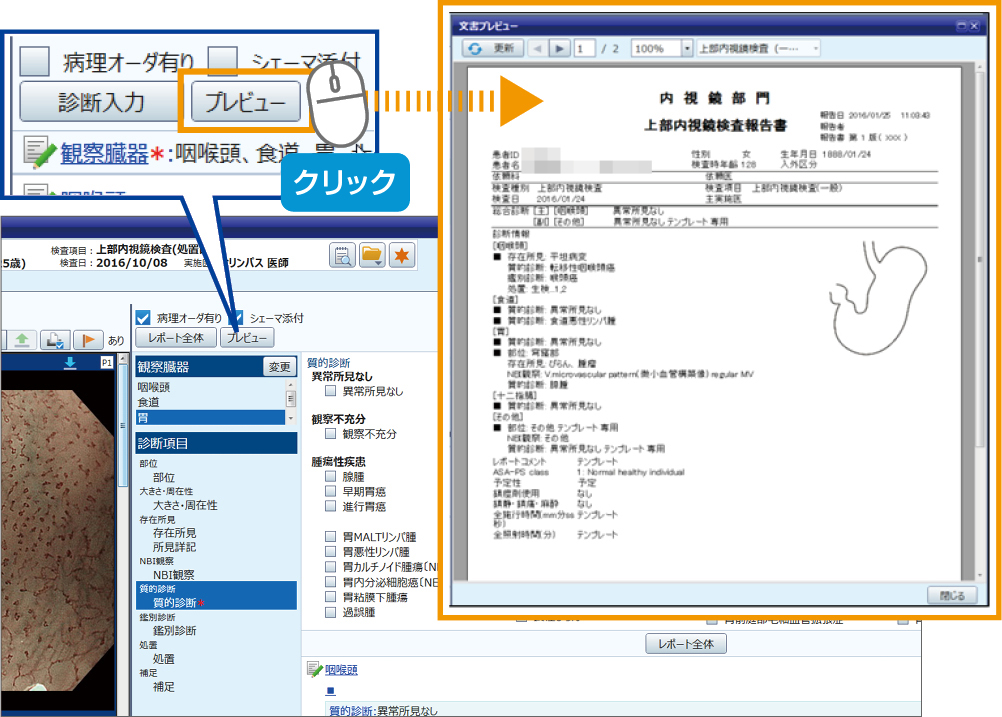Toggle the 病理オーダ有り checkbox

point(143,317)
